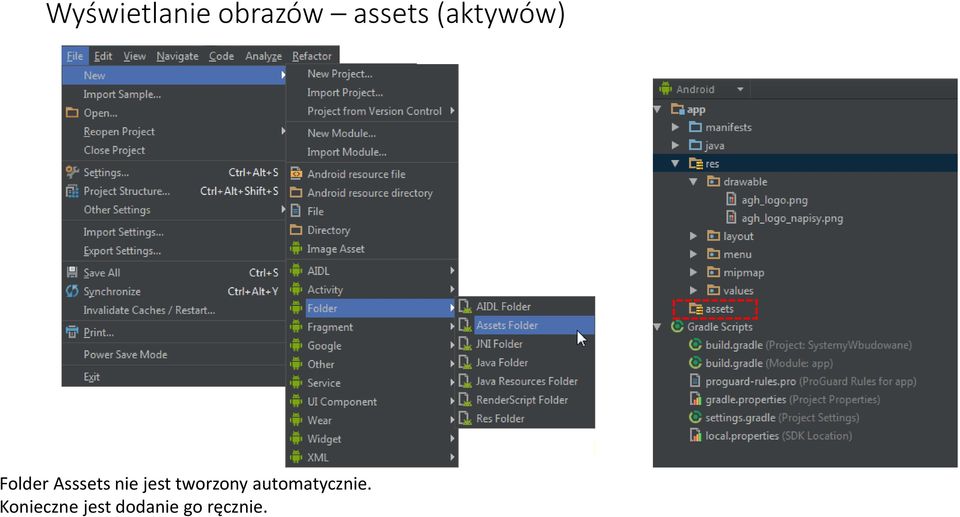
Task: Click the JNI Folder file icon
Action: [466, 344]
